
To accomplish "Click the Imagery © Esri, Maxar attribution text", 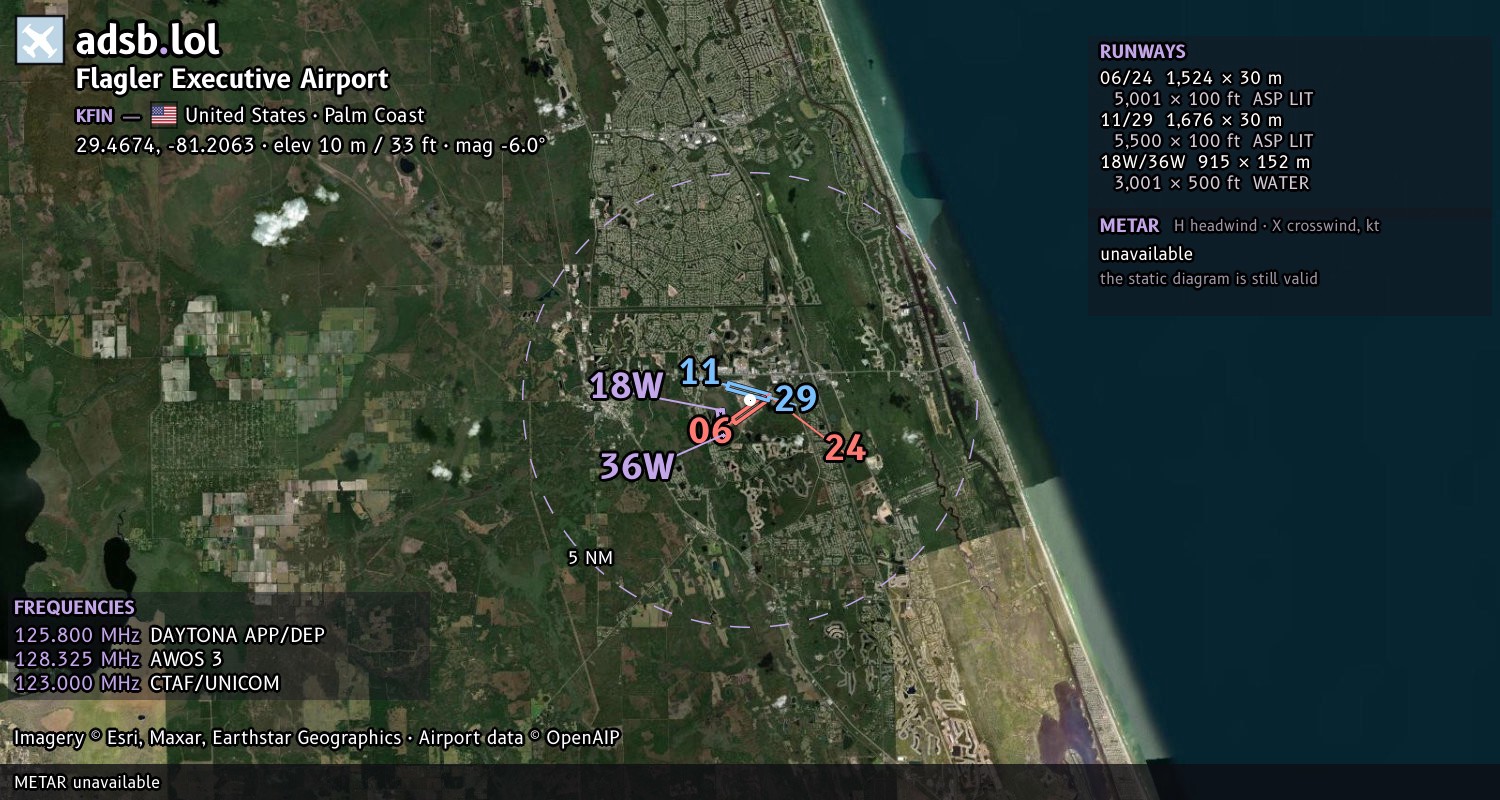I will 207,738.
